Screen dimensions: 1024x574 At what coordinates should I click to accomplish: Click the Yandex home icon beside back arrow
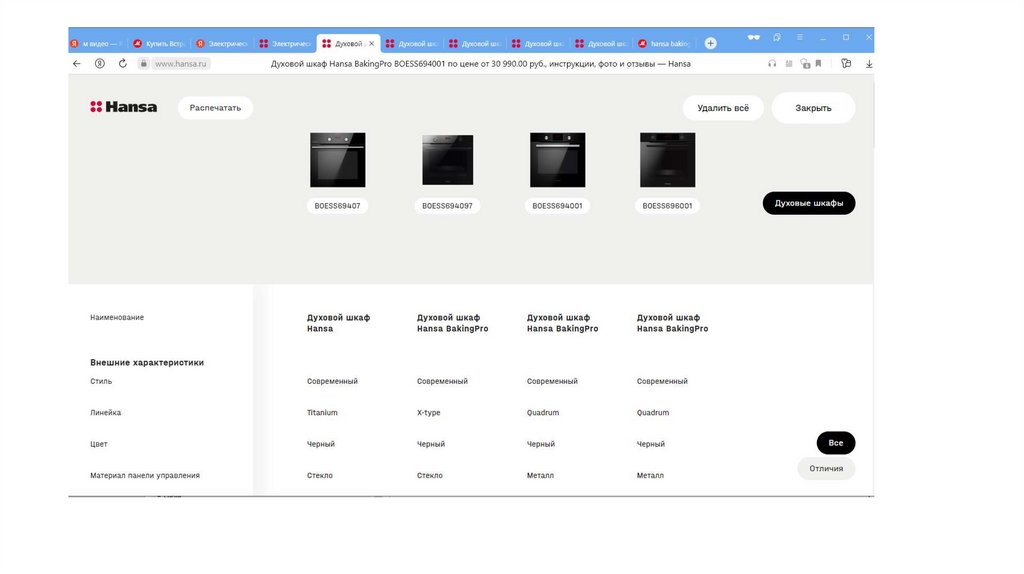[99, 63]
